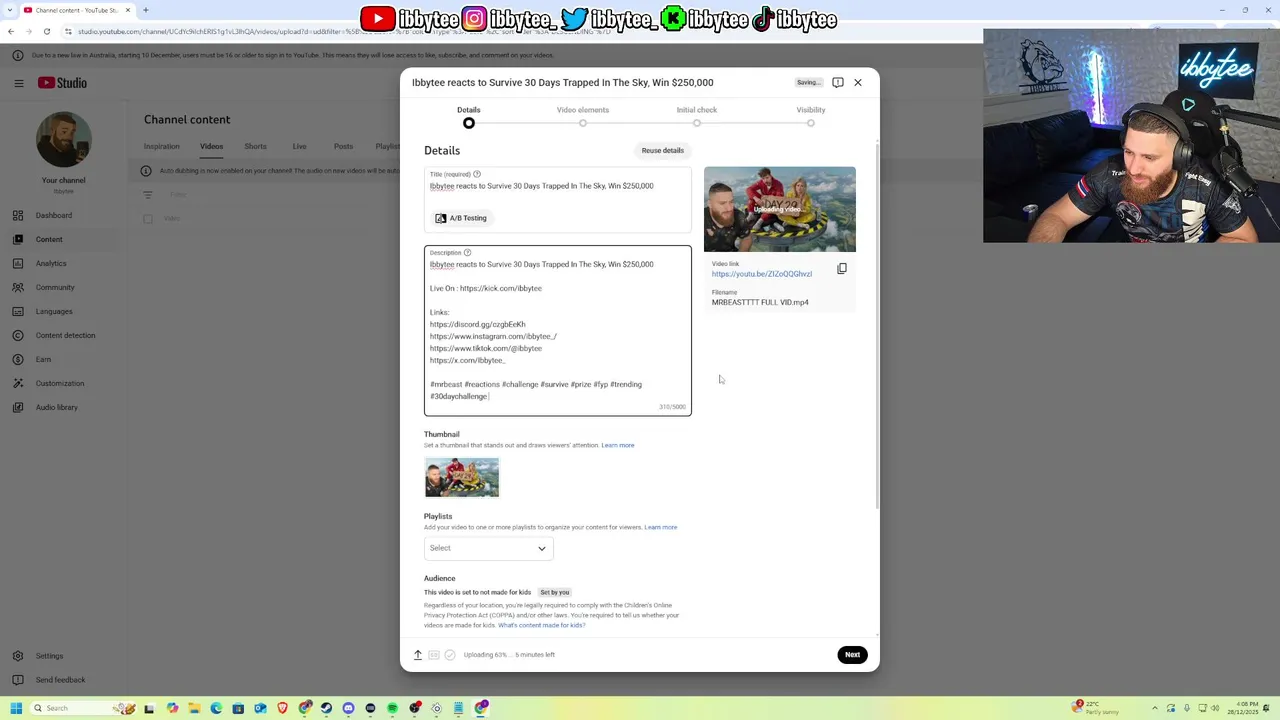Switch to the Inspiration tab
This screenshot has width=1280, height=720.
(x=161, y=146)
